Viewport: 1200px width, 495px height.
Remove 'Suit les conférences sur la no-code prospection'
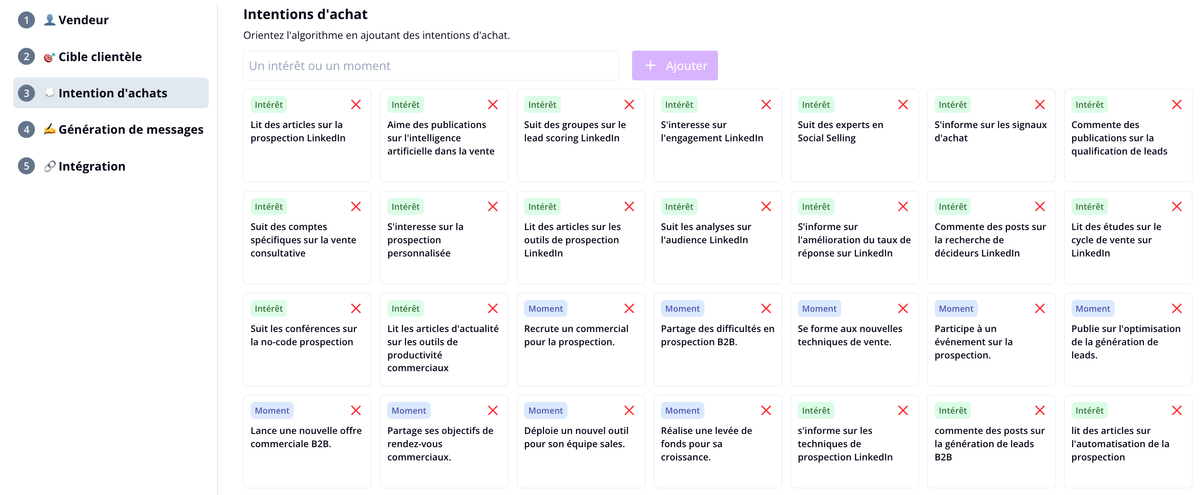click(356, 309)
